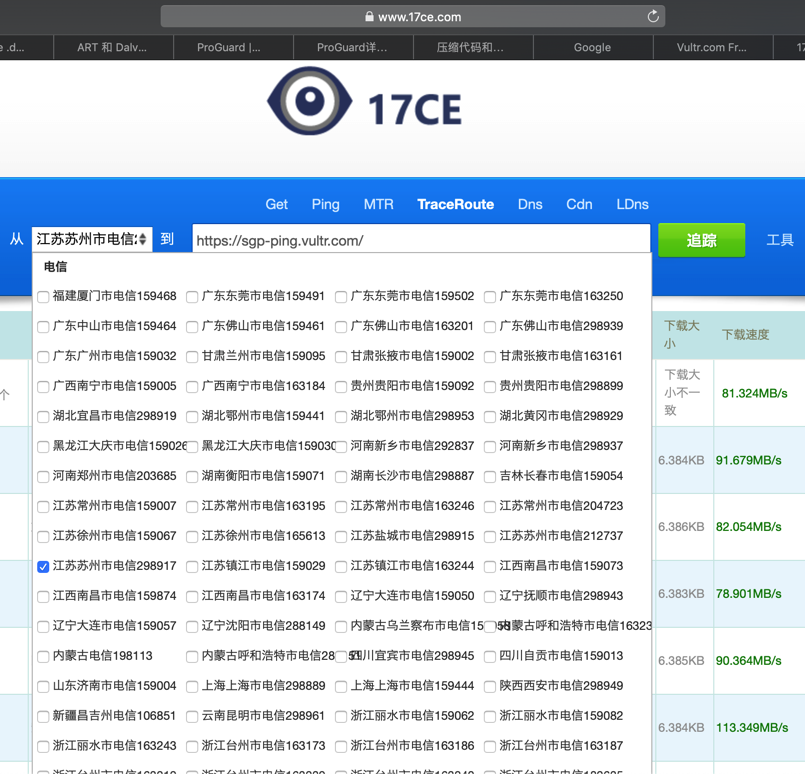Switch to the Google browser tab
Screen dimensions: 805x774
tap(593, 47)
